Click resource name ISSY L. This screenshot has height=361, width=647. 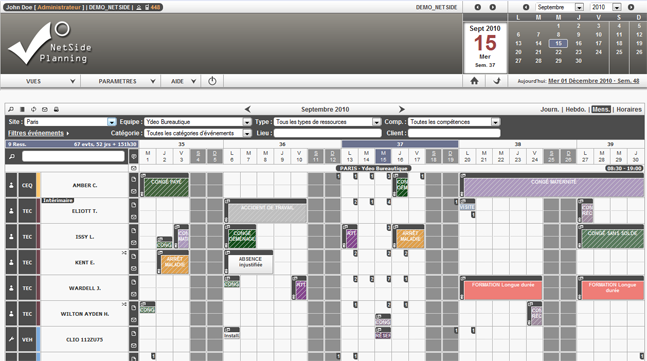tap(85, 237)
